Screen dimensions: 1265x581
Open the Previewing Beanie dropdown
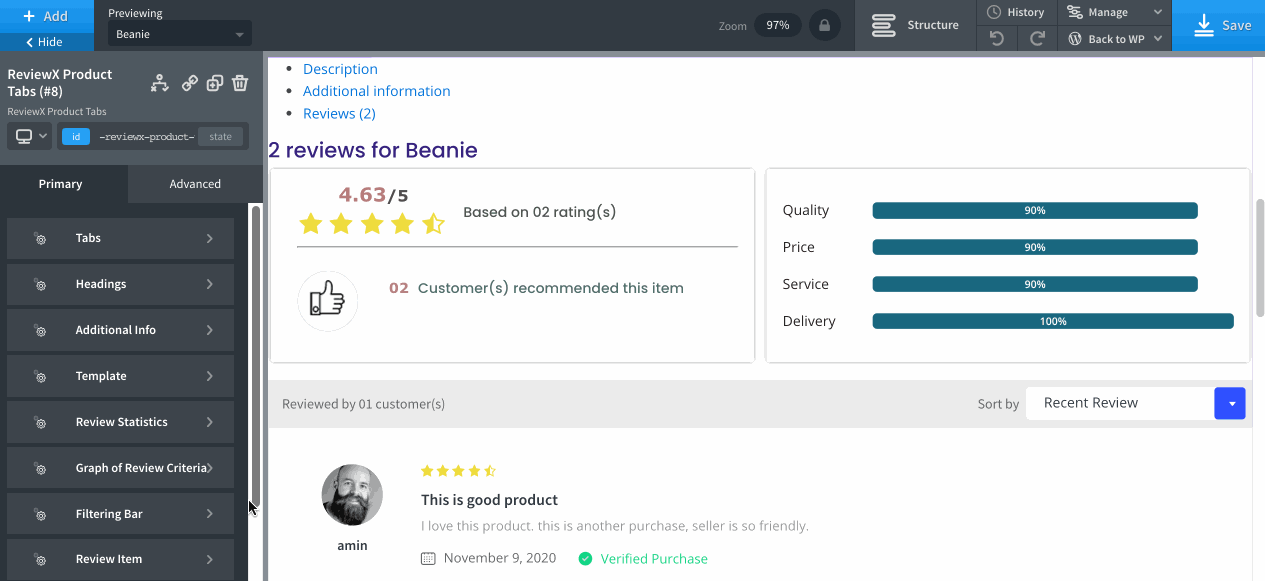(x=179, y=35)
